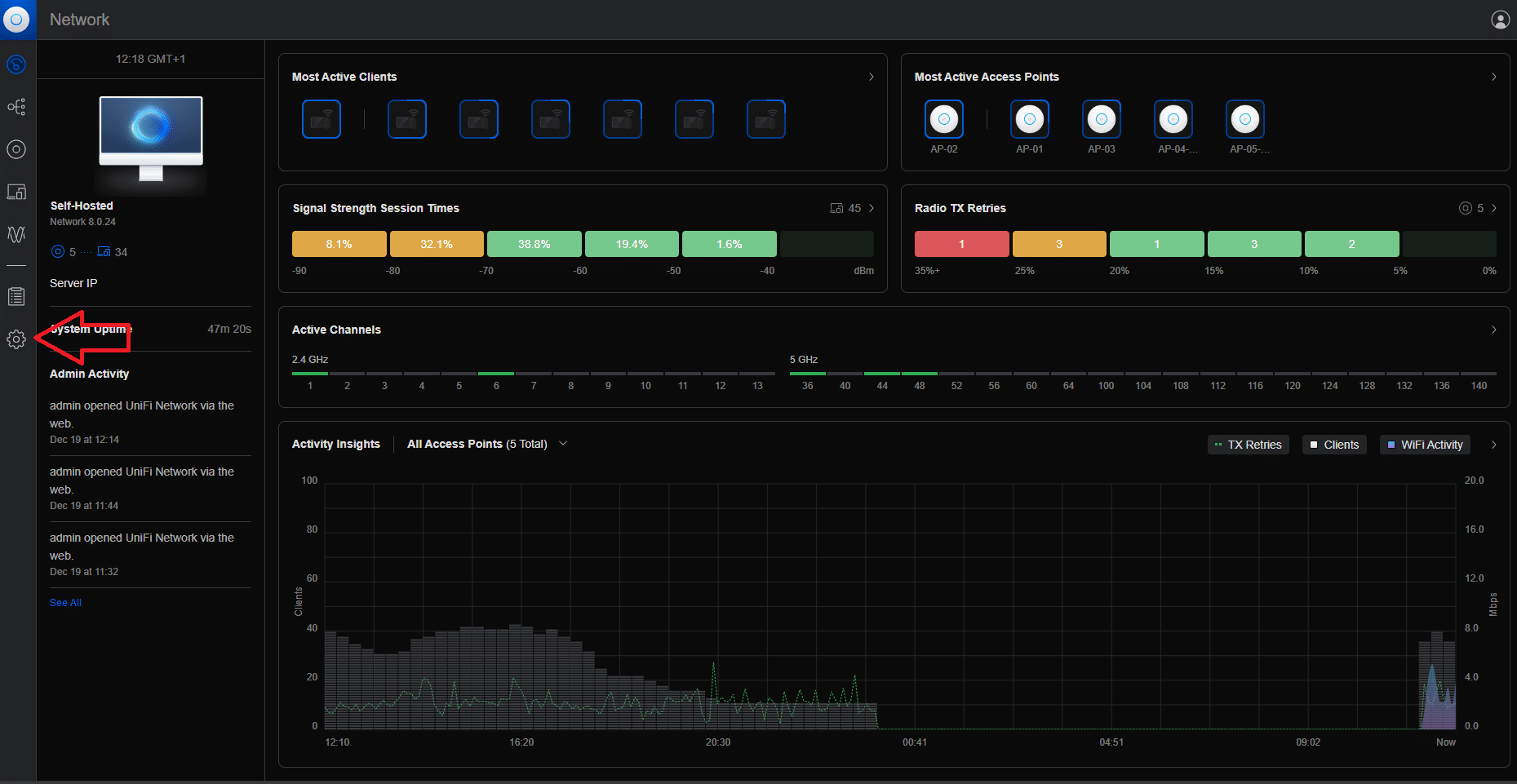Select 5 GHz channel 48
This screenshot has width=1517, height=784.
(x=920, y=379)
